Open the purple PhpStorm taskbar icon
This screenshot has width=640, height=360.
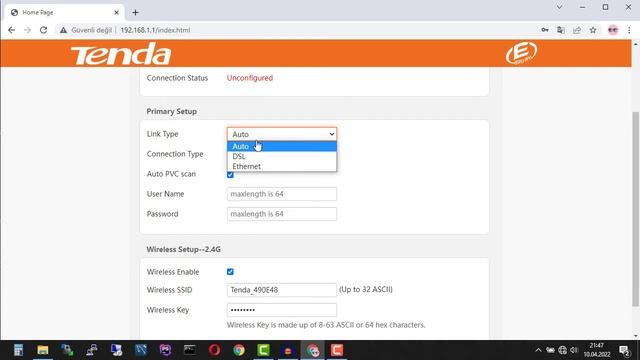coord(165,350)
